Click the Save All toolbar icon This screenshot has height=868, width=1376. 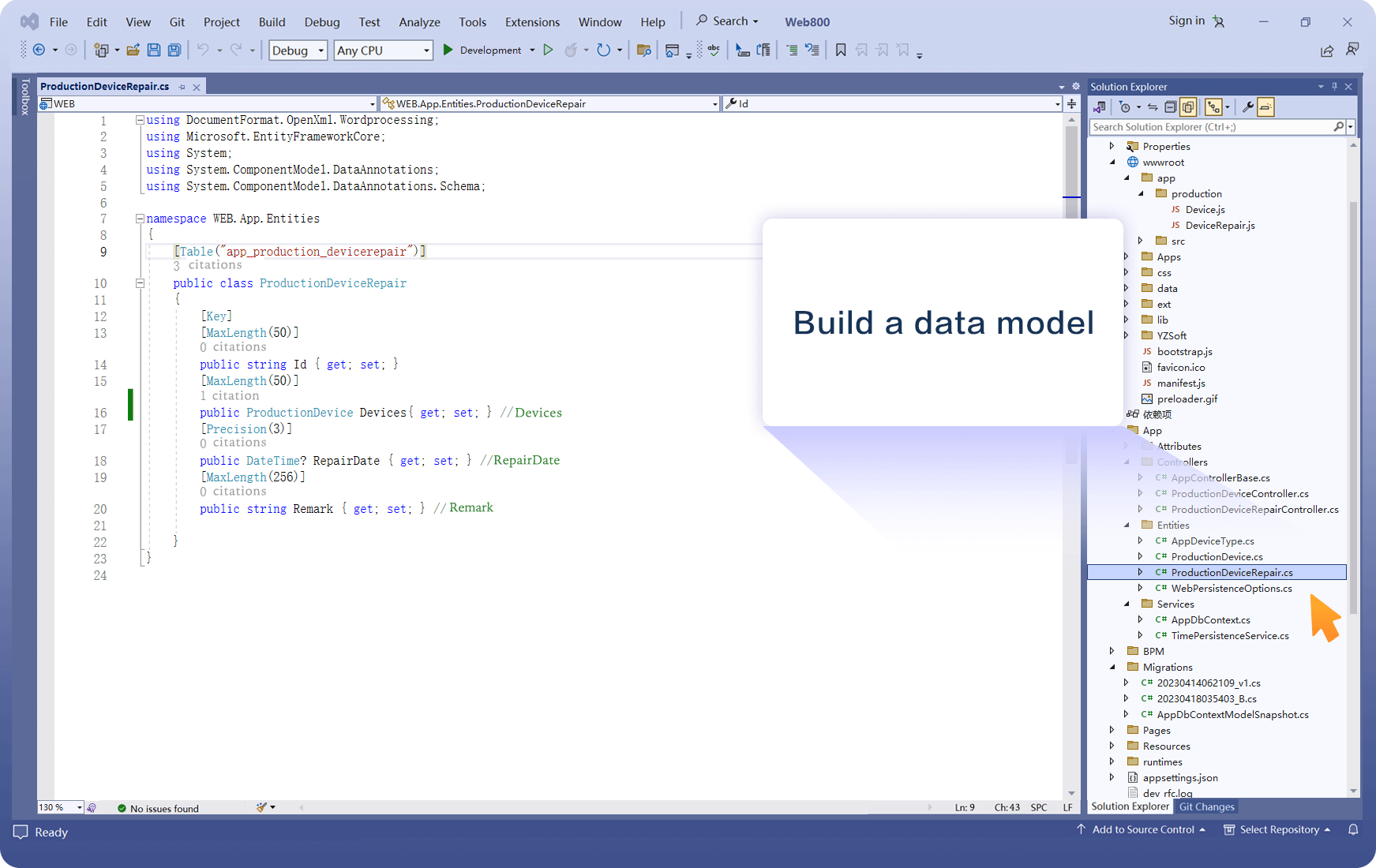tap(174, 50)
